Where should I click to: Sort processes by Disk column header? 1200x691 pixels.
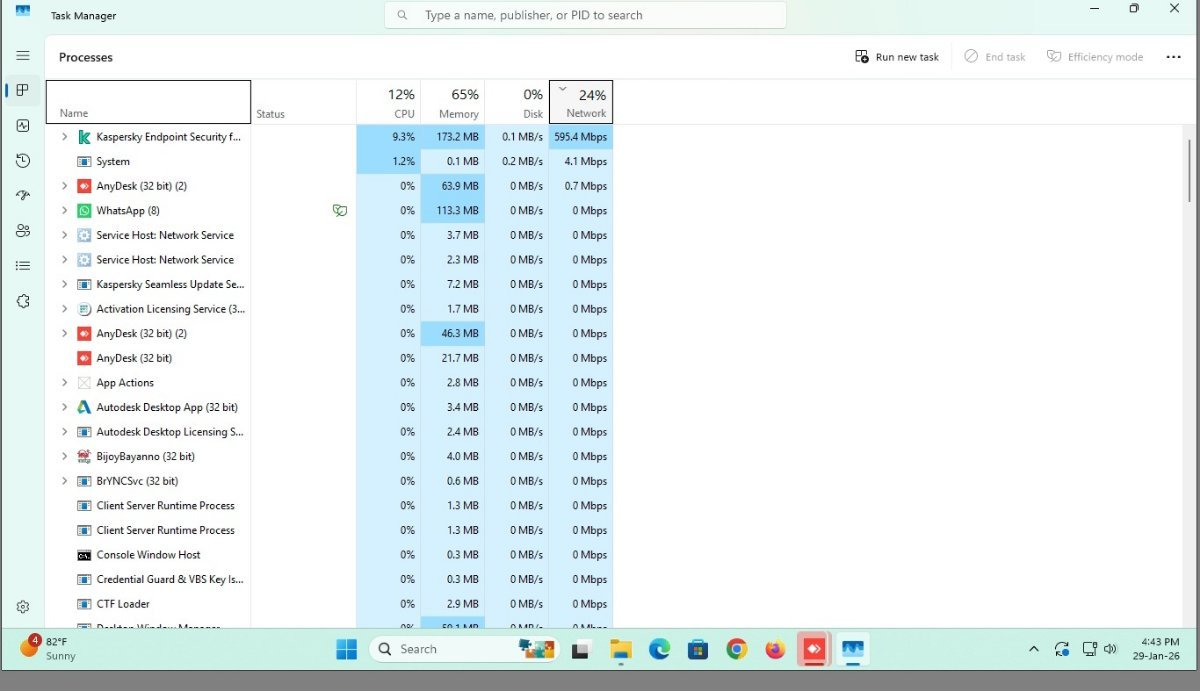pos(516,102)
